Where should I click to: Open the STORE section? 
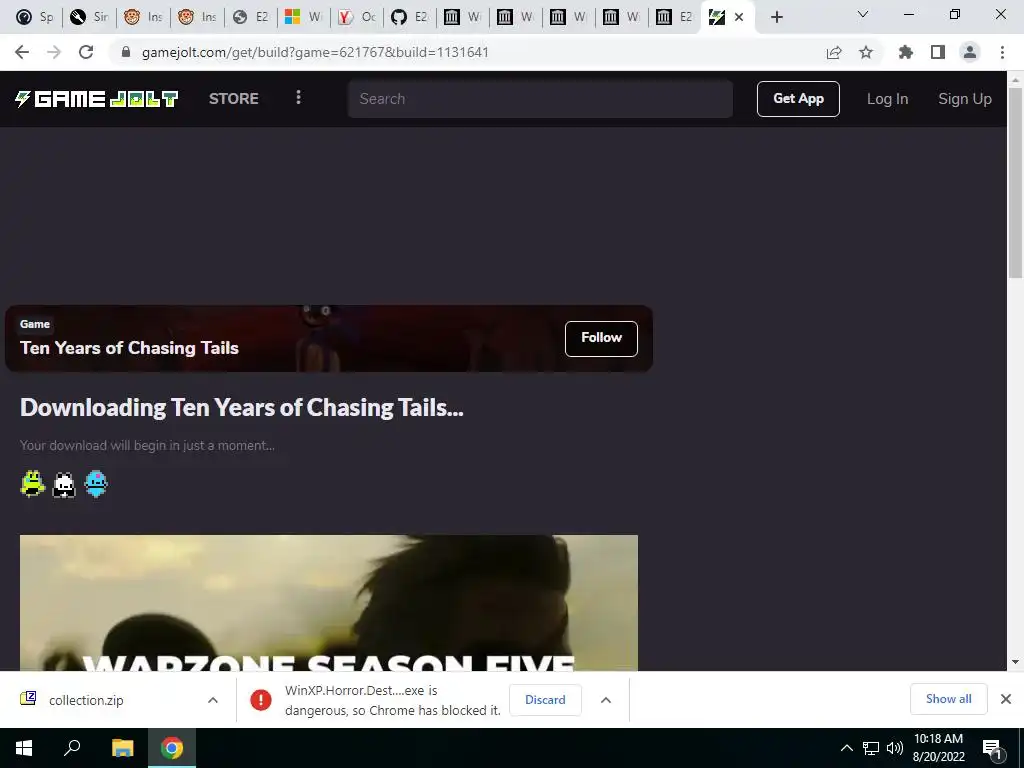click(234, 99)
